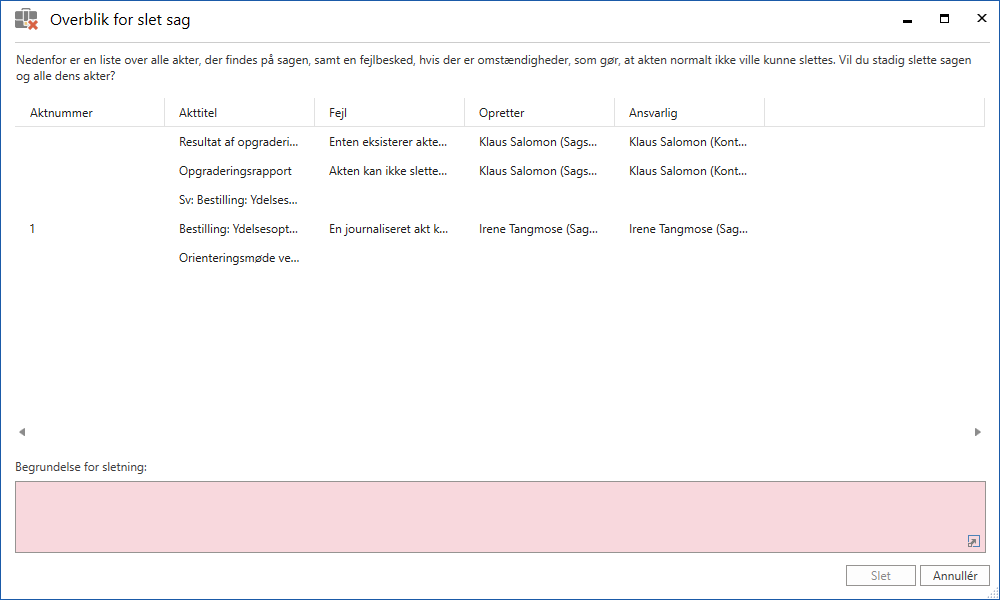Click the delete case icon in the title bar
This screenshot has height=600, width=1000.
click(27, 19)
